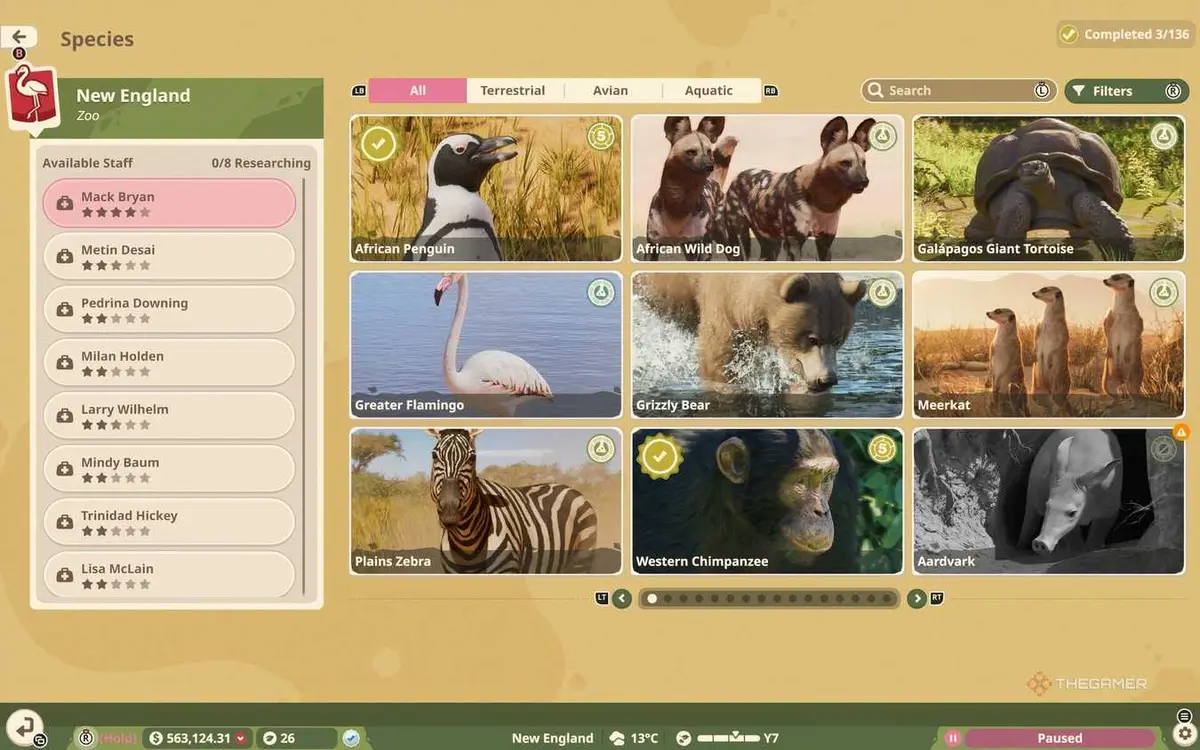The width and height of the screenshot is (1200, 750).
Task: Select staff member Trinidad Hickey
Action: click(x=169, y=521)
